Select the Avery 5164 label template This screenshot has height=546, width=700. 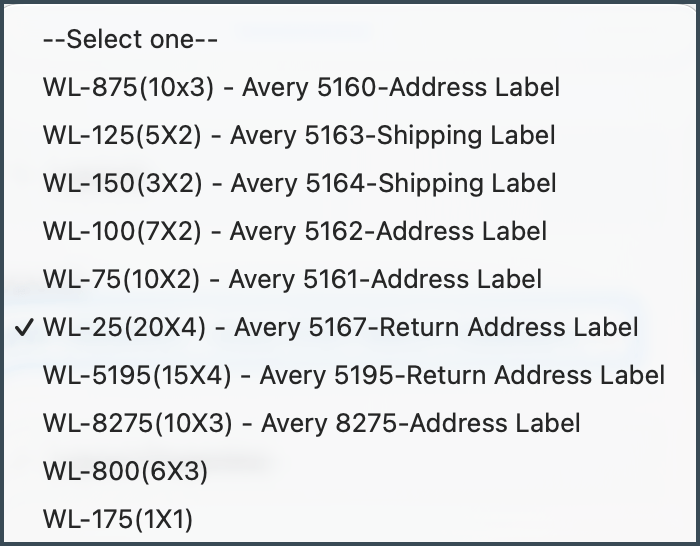point(299,183)
